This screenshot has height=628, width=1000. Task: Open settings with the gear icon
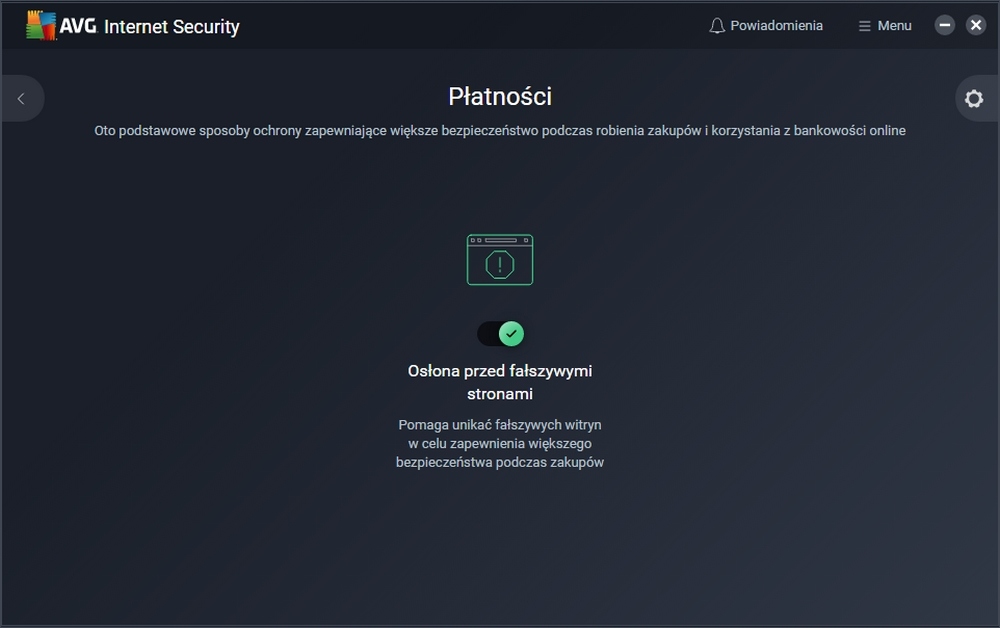point(974,99)
